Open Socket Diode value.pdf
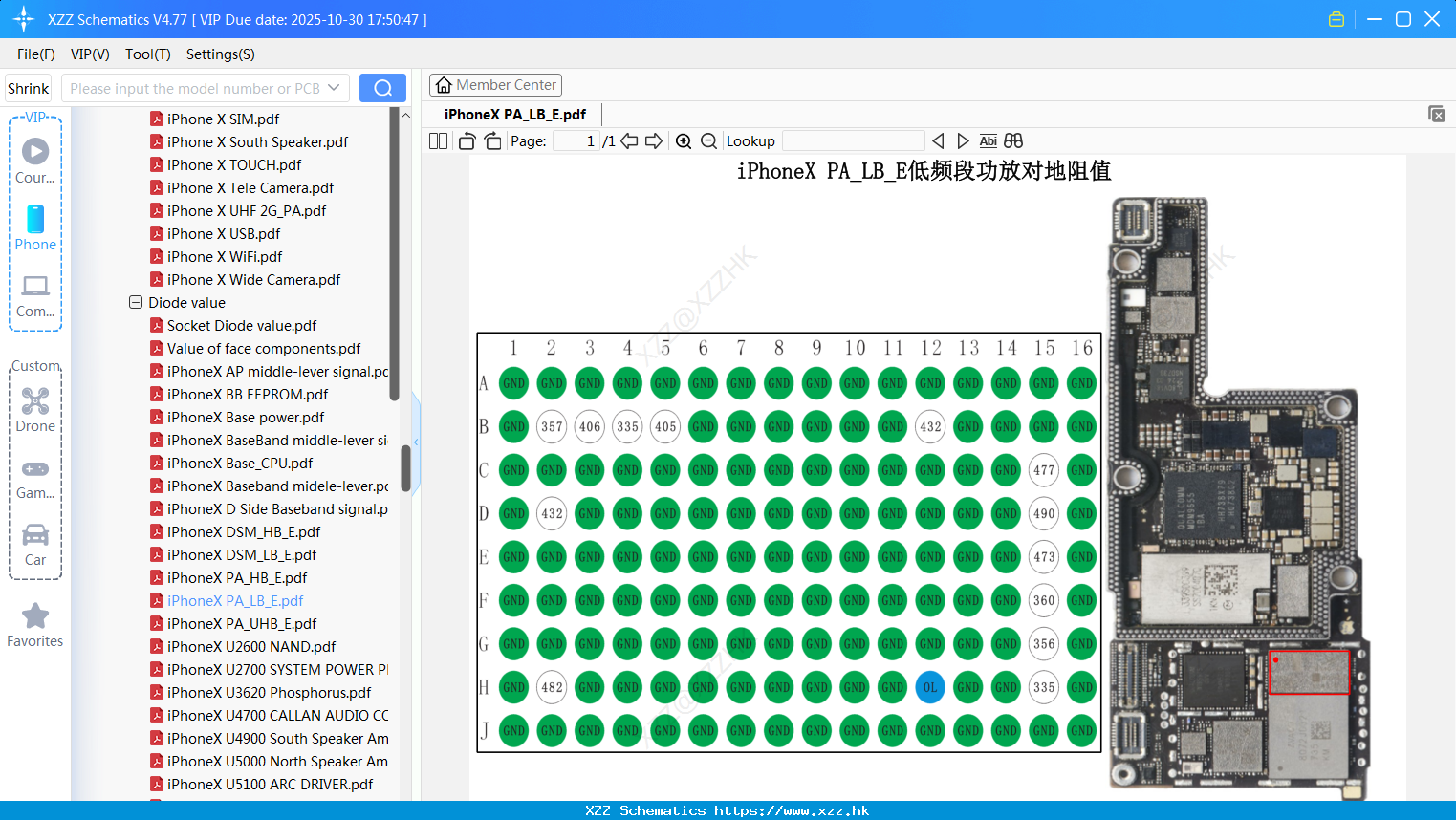 242,325
